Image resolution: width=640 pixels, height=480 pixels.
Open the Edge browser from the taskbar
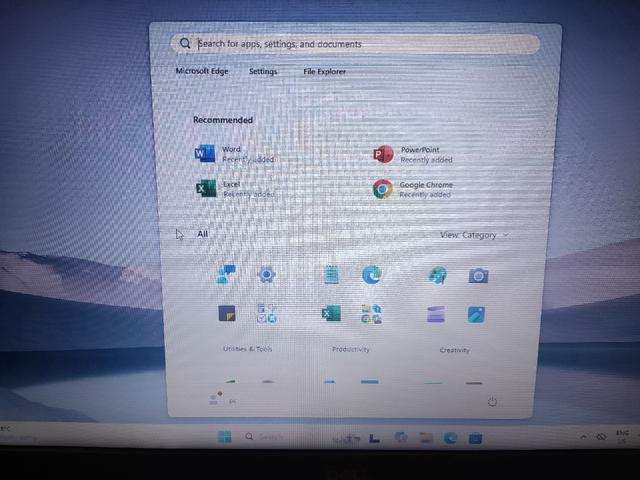(x=451, y=438)
